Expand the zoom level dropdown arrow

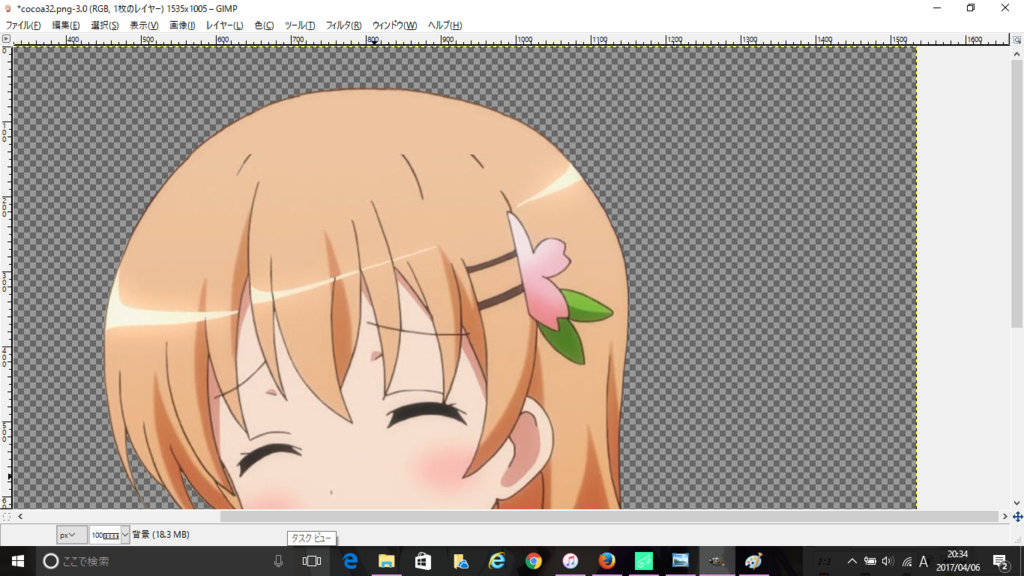pyautogui.click(x=125, y=535)
